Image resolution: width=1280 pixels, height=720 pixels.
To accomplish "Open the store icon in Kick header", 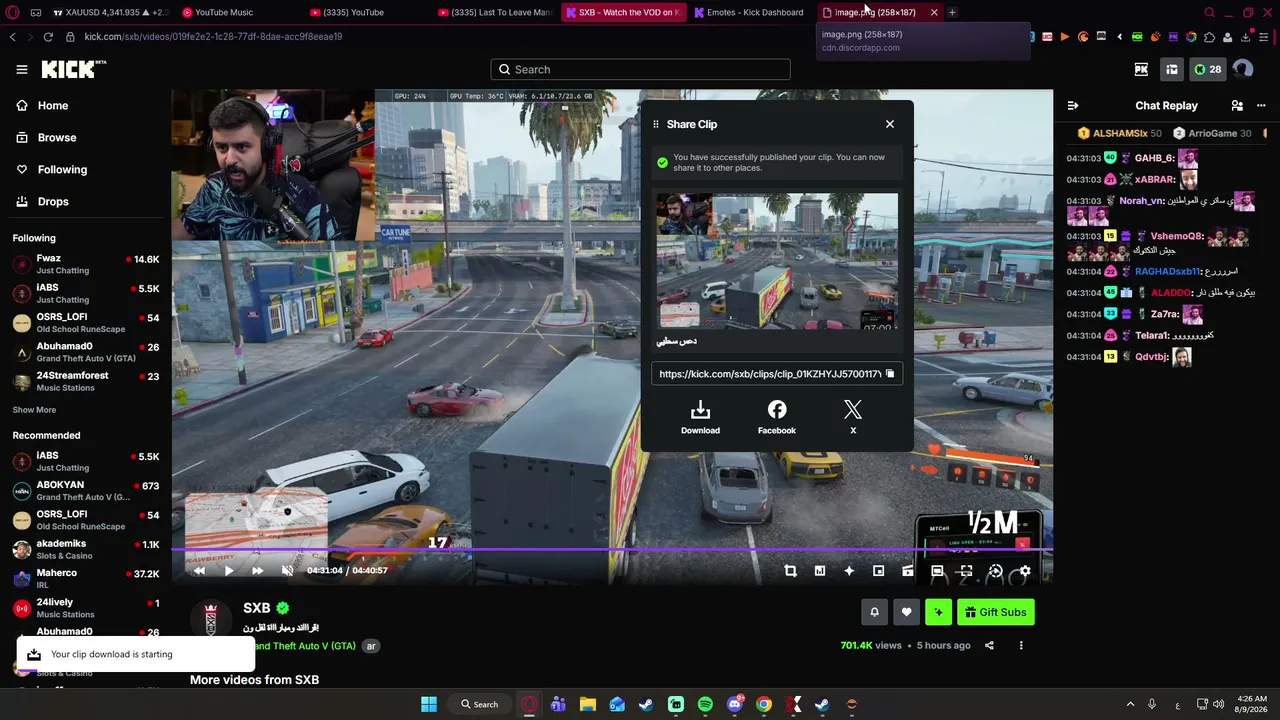I will [x=1172, y=69].
